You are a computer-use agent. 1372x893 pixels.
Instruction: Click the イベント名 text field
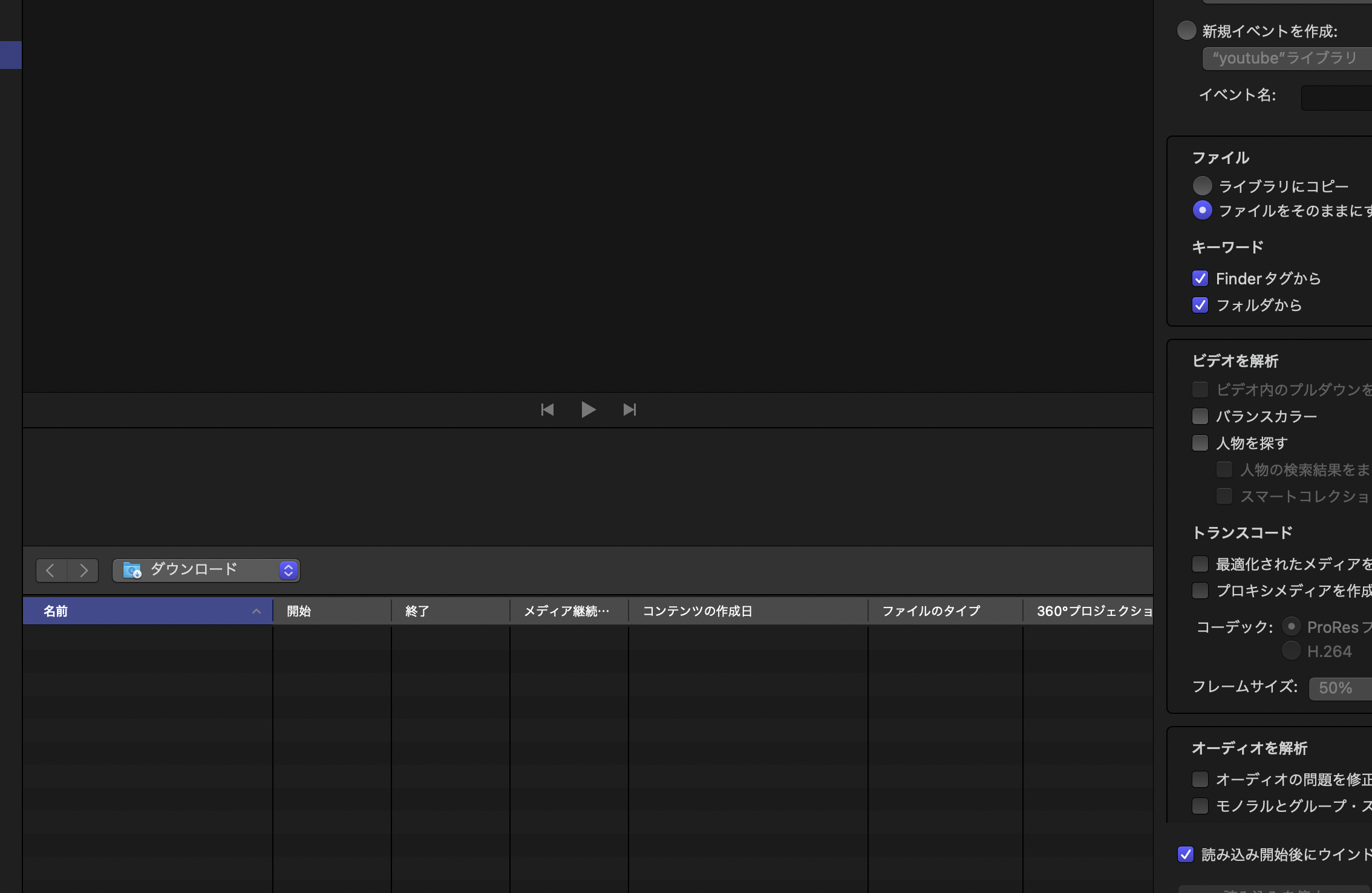coord(1337,97)
